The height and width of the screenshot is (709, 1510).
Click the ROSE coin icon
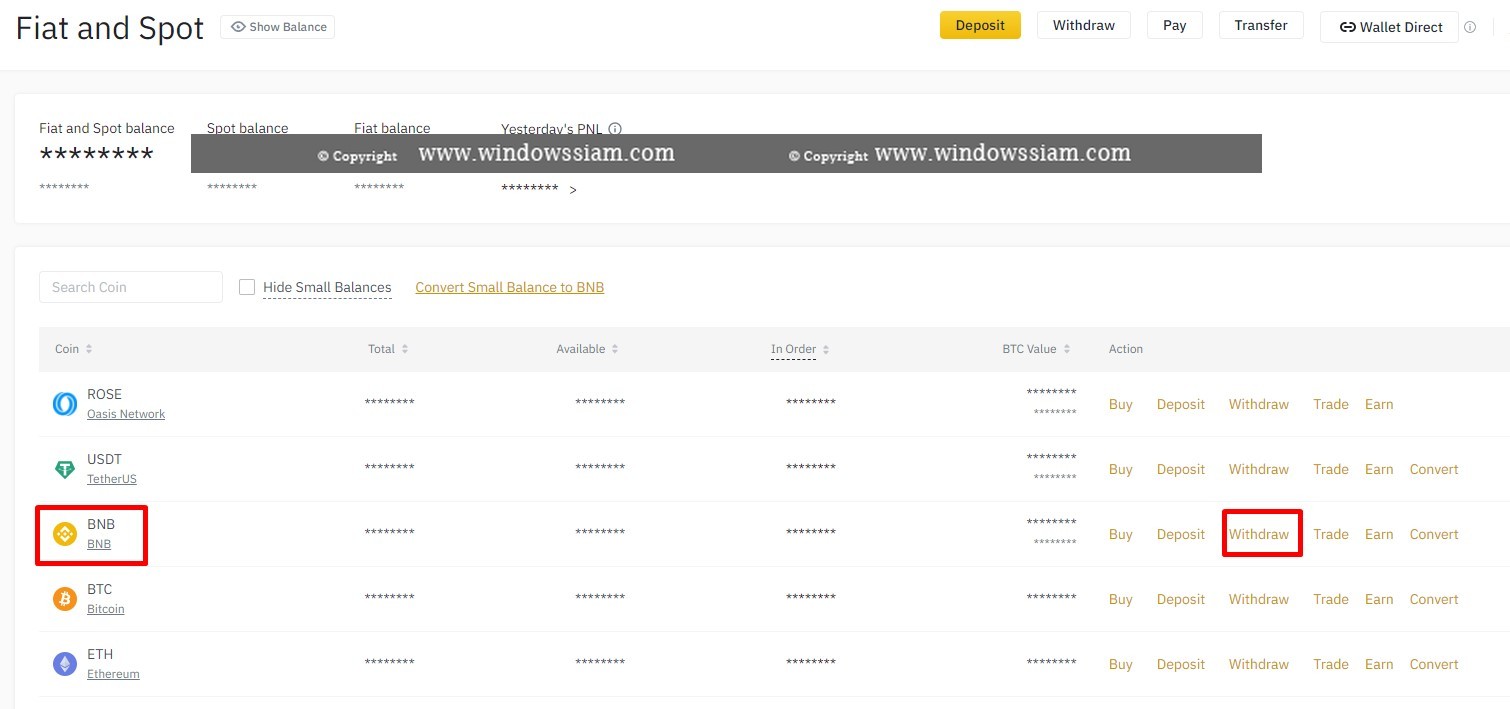point(65,404)
